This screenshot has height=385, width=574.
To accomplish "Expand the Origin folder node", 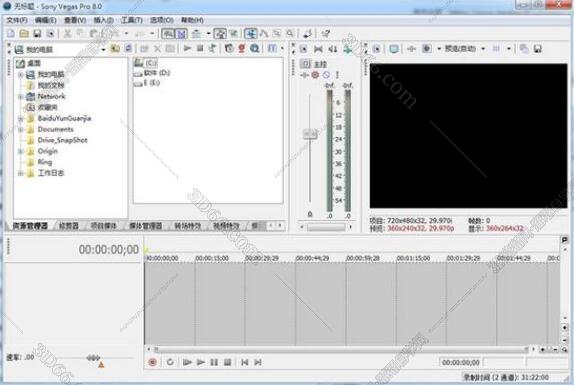I will point(21,151).
